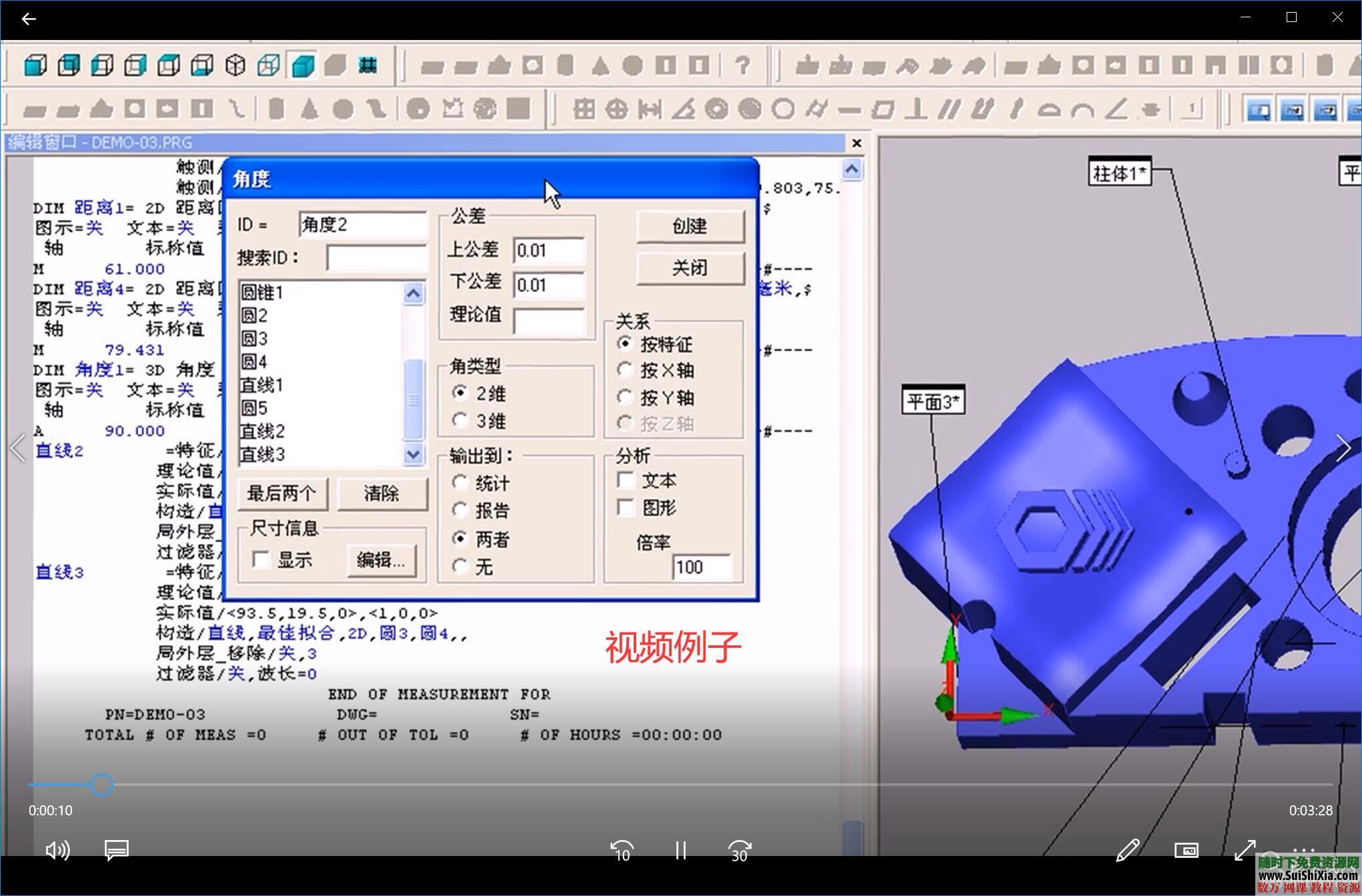Image resolution: width=1362 pixels, height=896 pixels.
Task: Collapse the editor window scrollbar up arrow
Action: point(852,169)
